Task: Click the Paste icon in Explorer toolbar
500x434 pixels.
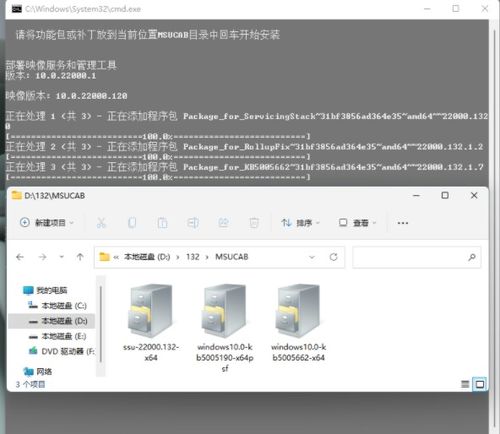Action: point(162,223)
